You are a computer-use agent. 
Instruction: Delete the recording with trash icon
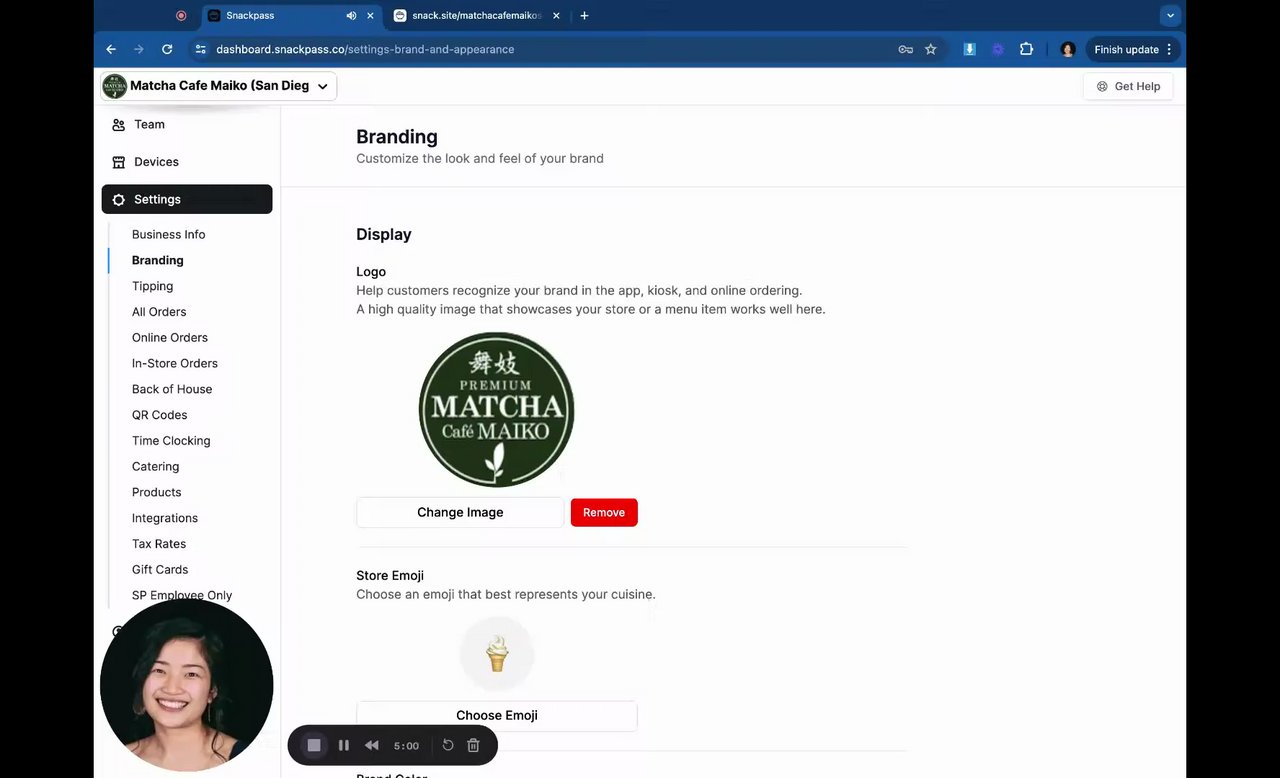click(474, 745)
